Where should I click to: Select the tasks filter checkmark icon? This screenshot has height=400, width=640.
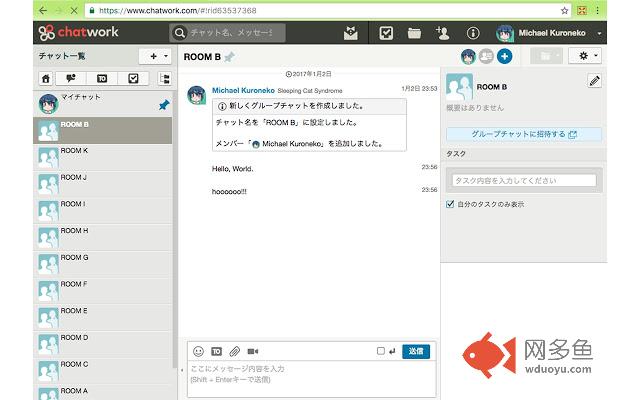click(133, 78)
